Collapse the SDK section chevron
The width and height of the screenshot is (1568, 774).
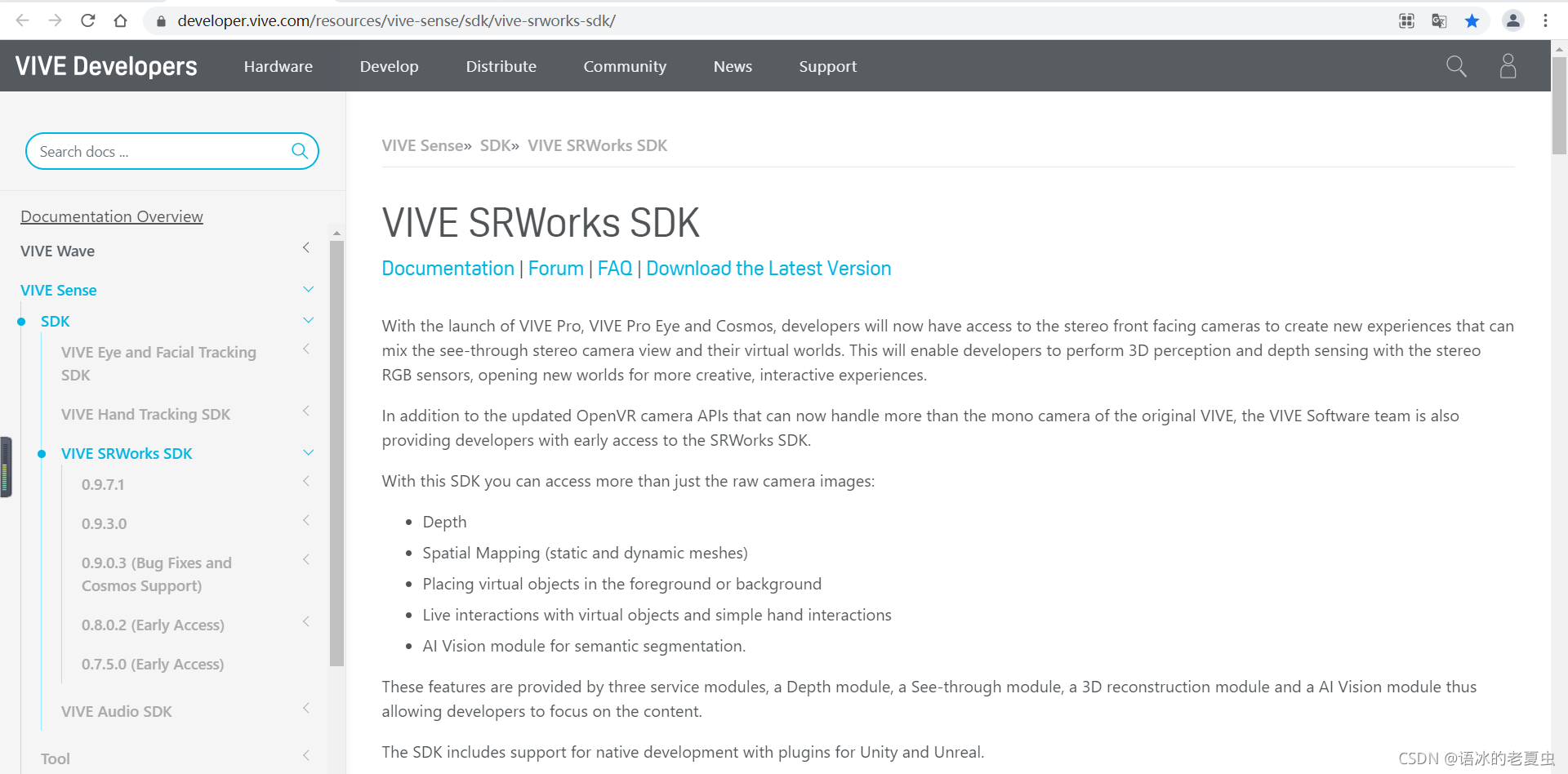[308, 320]
